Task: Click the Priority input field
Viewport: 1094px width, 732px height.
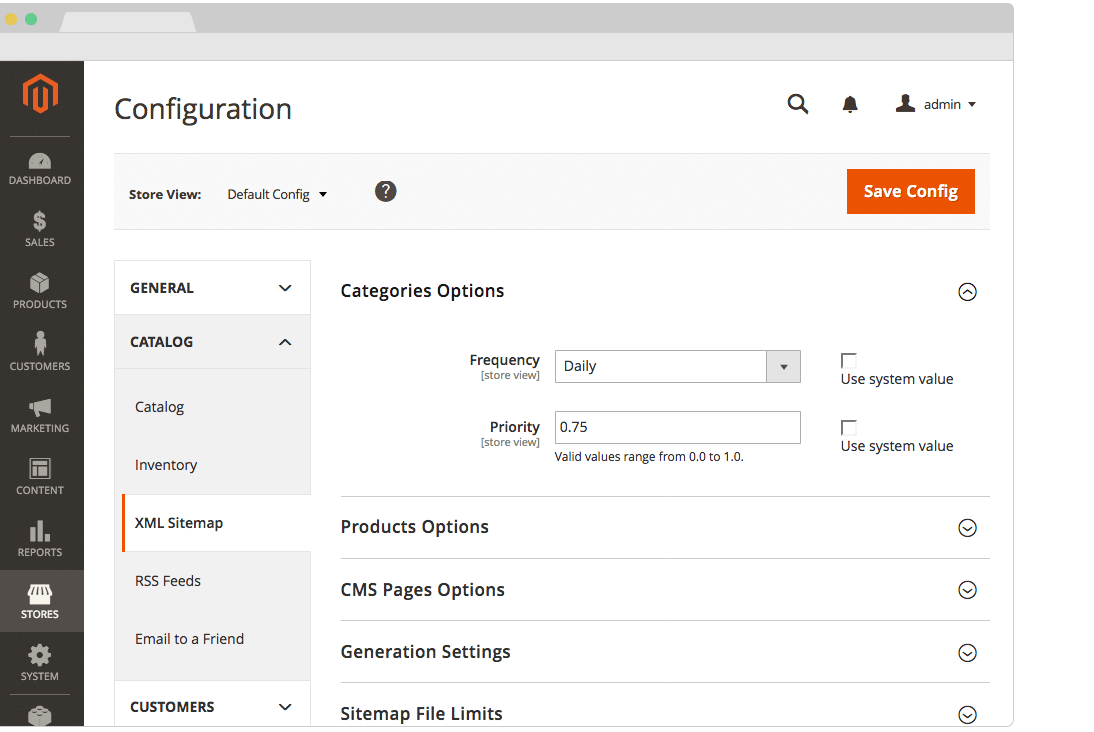Action: coord(677,427)
